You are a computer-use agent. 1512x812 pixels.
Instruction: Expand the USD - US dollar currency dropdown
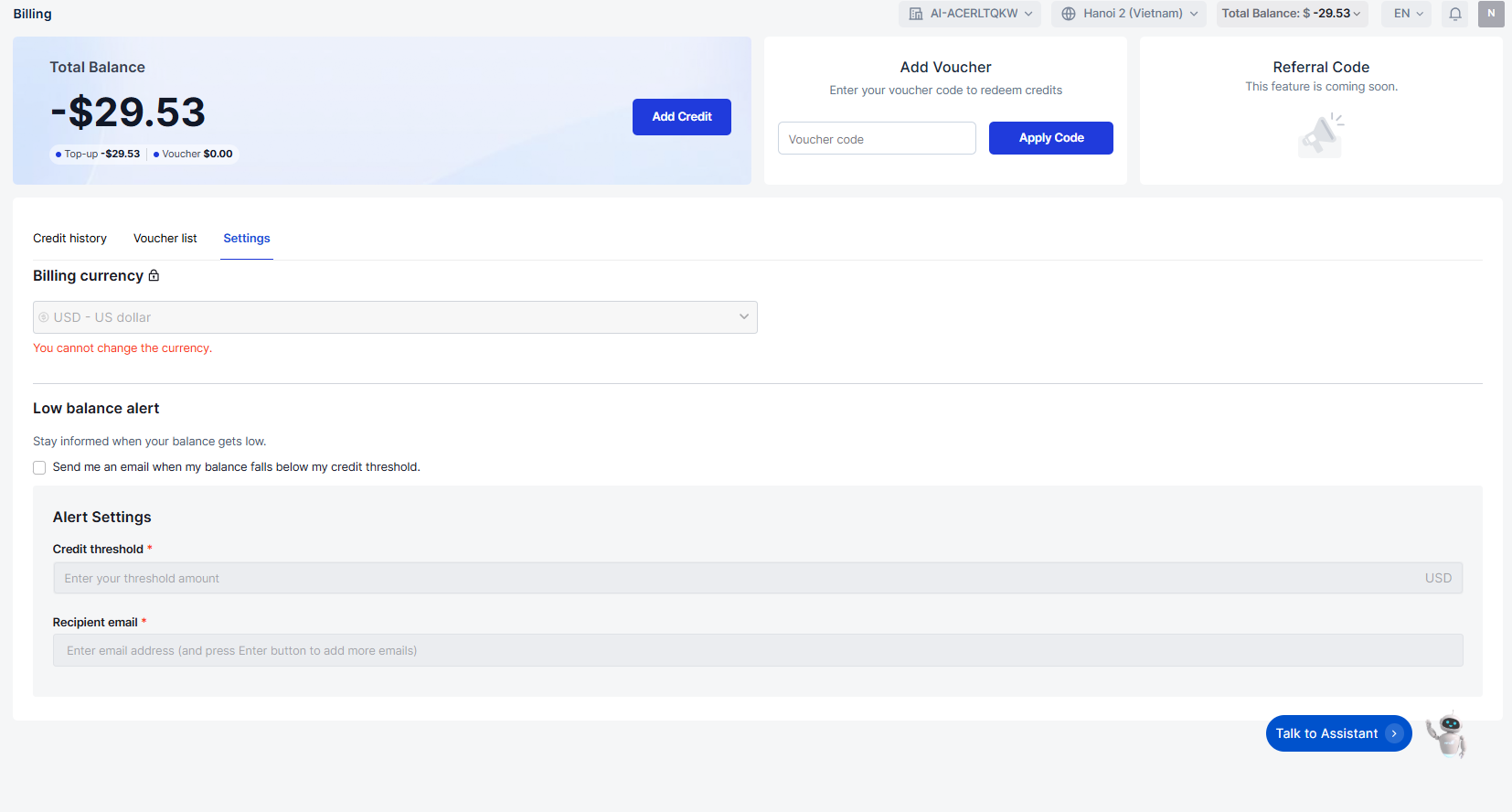395,317
